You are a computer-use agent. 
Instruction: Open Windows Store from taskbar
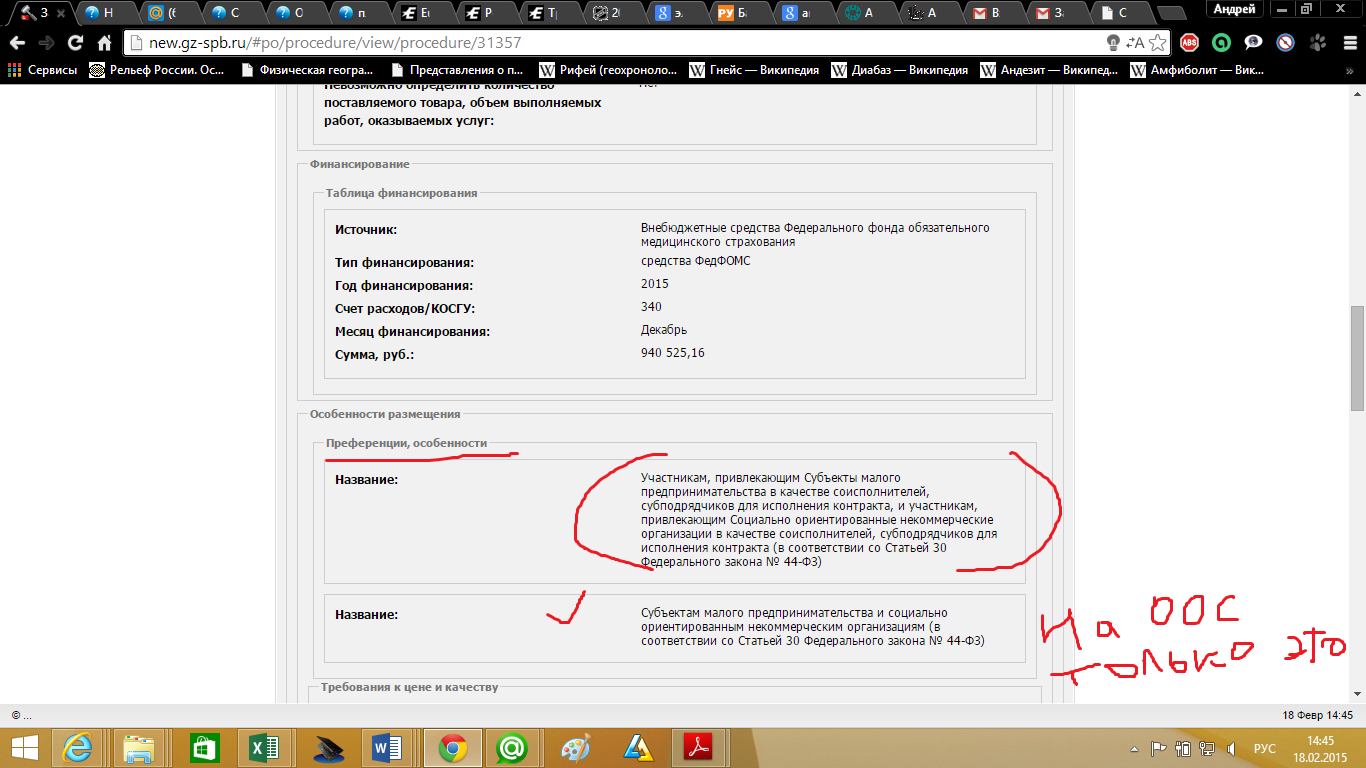click(x=203, y=747)
